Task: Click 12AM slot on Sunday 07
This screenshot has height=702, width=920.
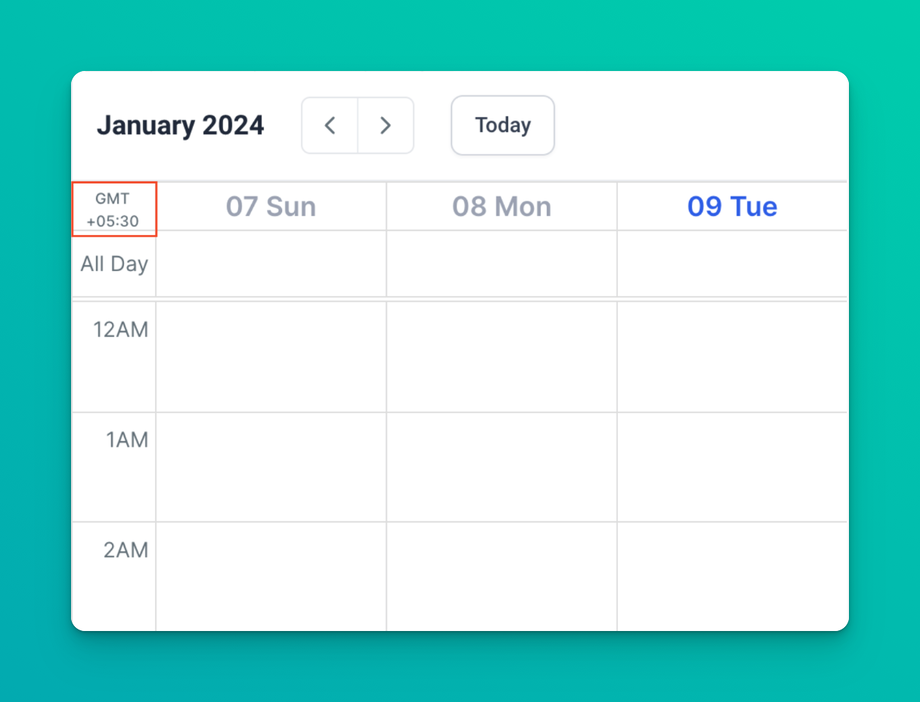Action: point(271,357)
